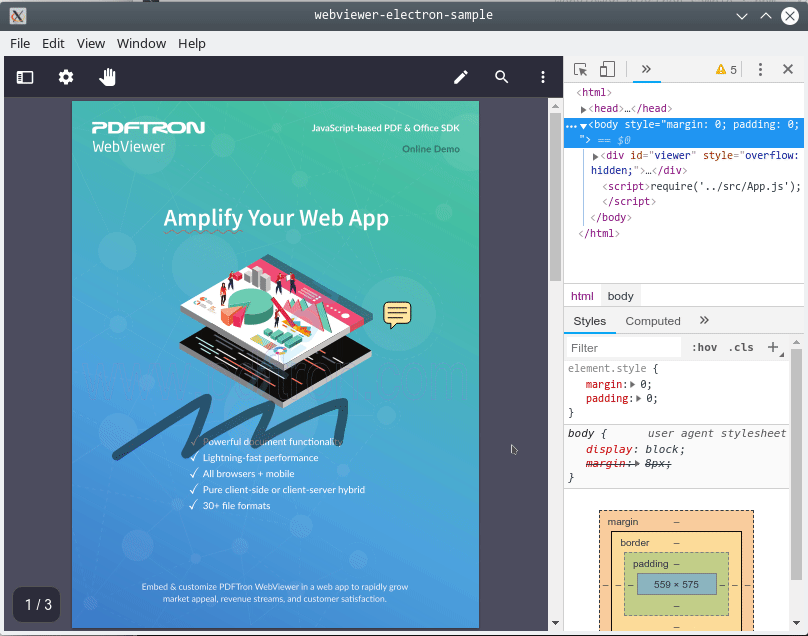The width and height of the screenshot is (808, 636).
Task: Click the document vertical scrollbar thumb
Action: (x=555, y=190)
